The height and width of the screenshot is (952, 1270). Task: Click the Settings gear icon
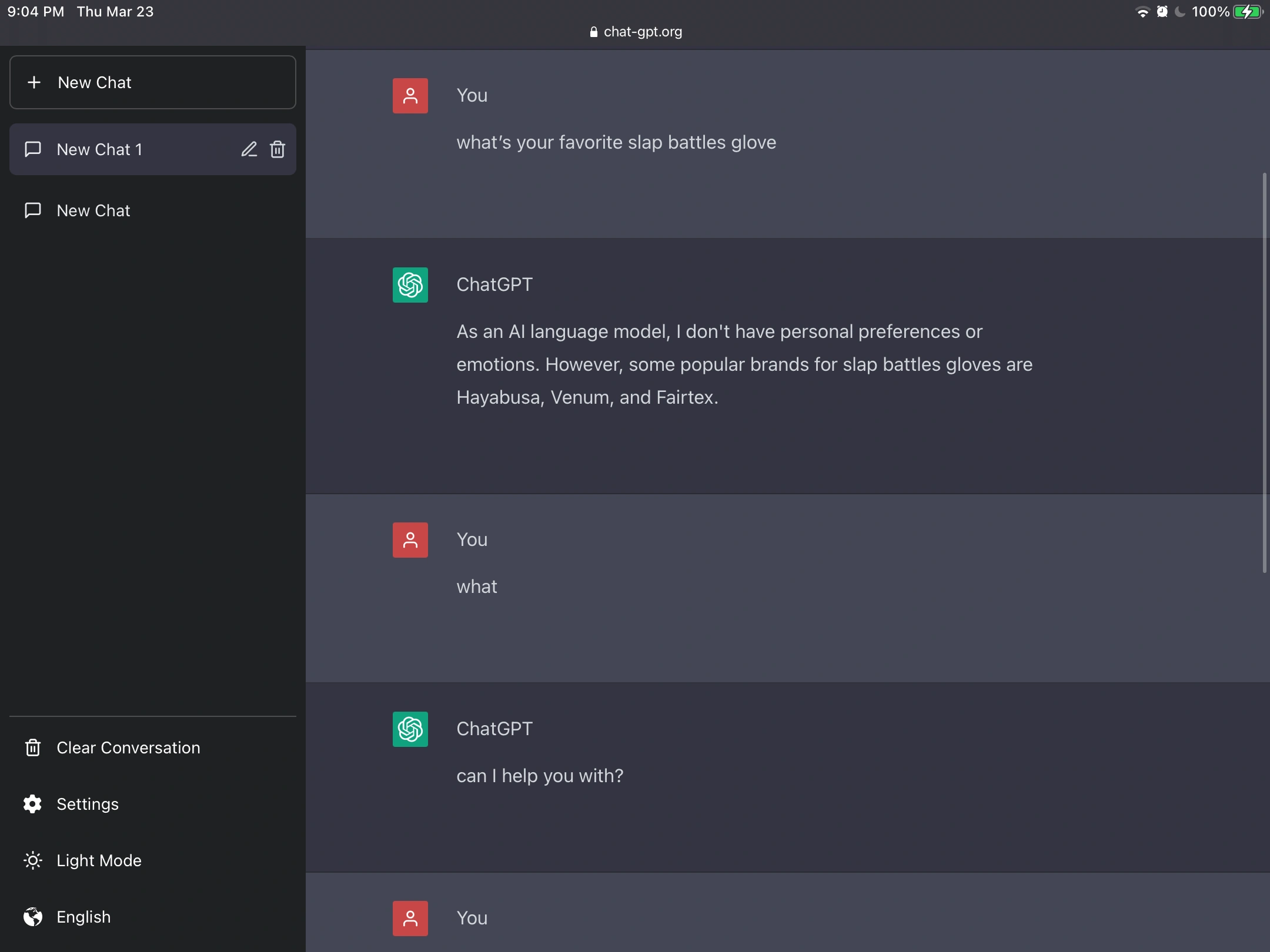tap(32, 804)
